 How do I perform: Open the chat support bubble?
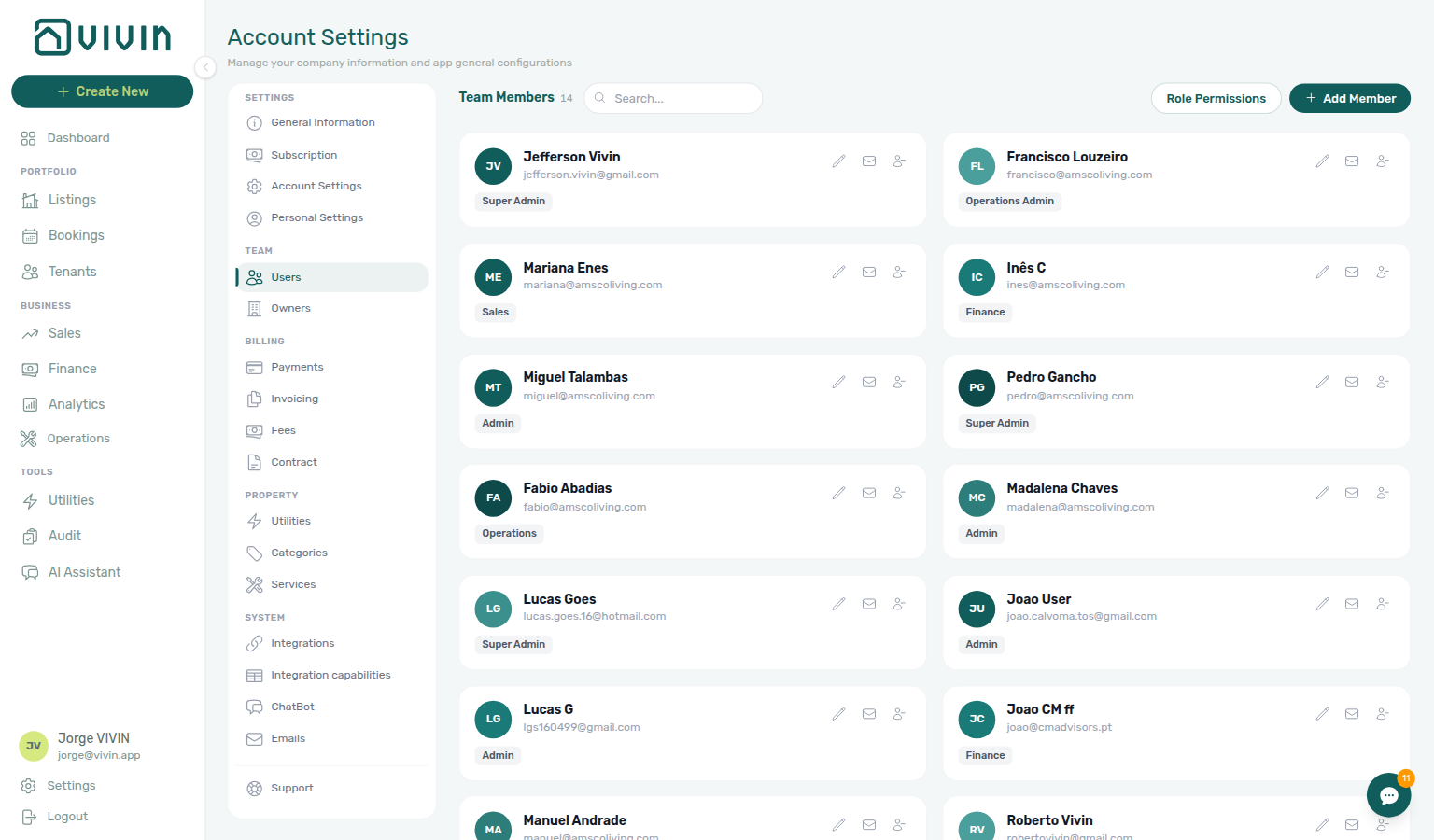pos(1388,795)
